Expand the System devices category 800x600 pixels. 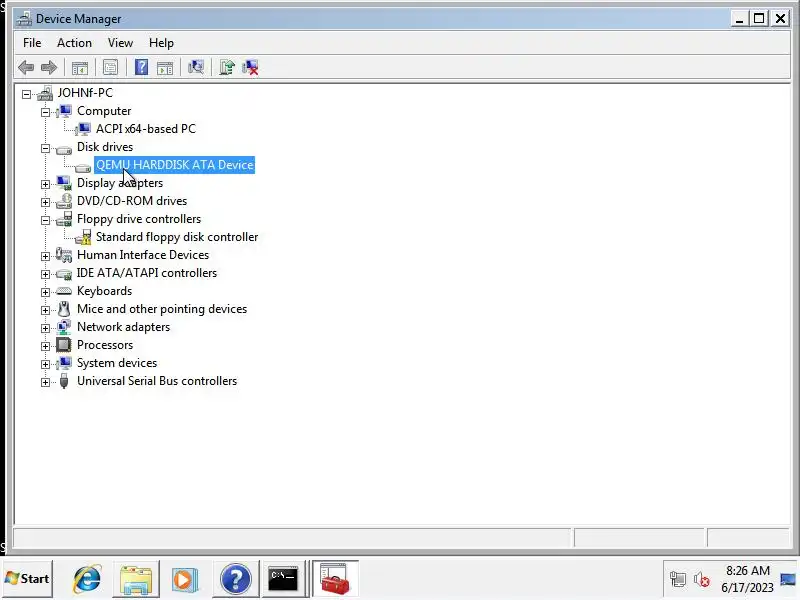coord(45,364)
